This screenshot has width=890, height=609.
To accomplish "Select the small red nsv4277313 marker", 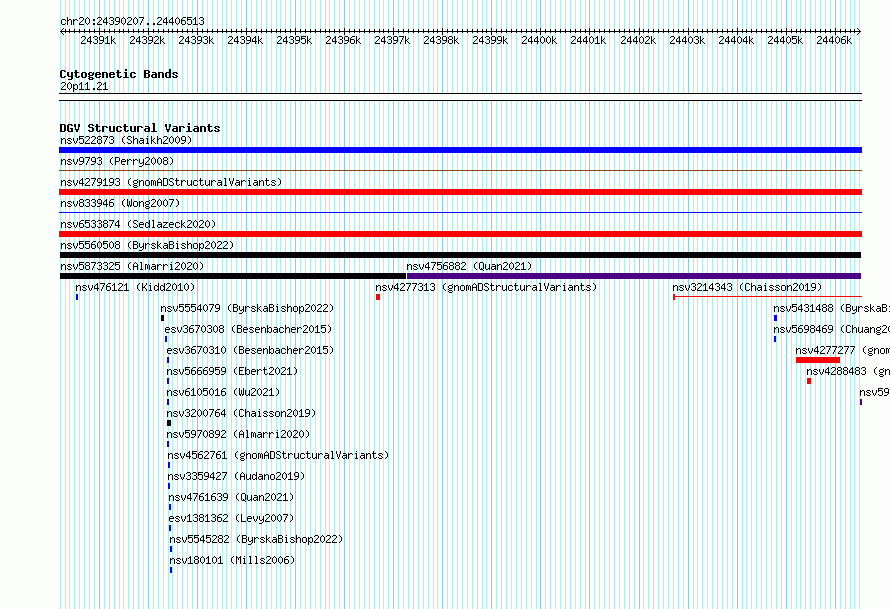I will tap(378, 297).
